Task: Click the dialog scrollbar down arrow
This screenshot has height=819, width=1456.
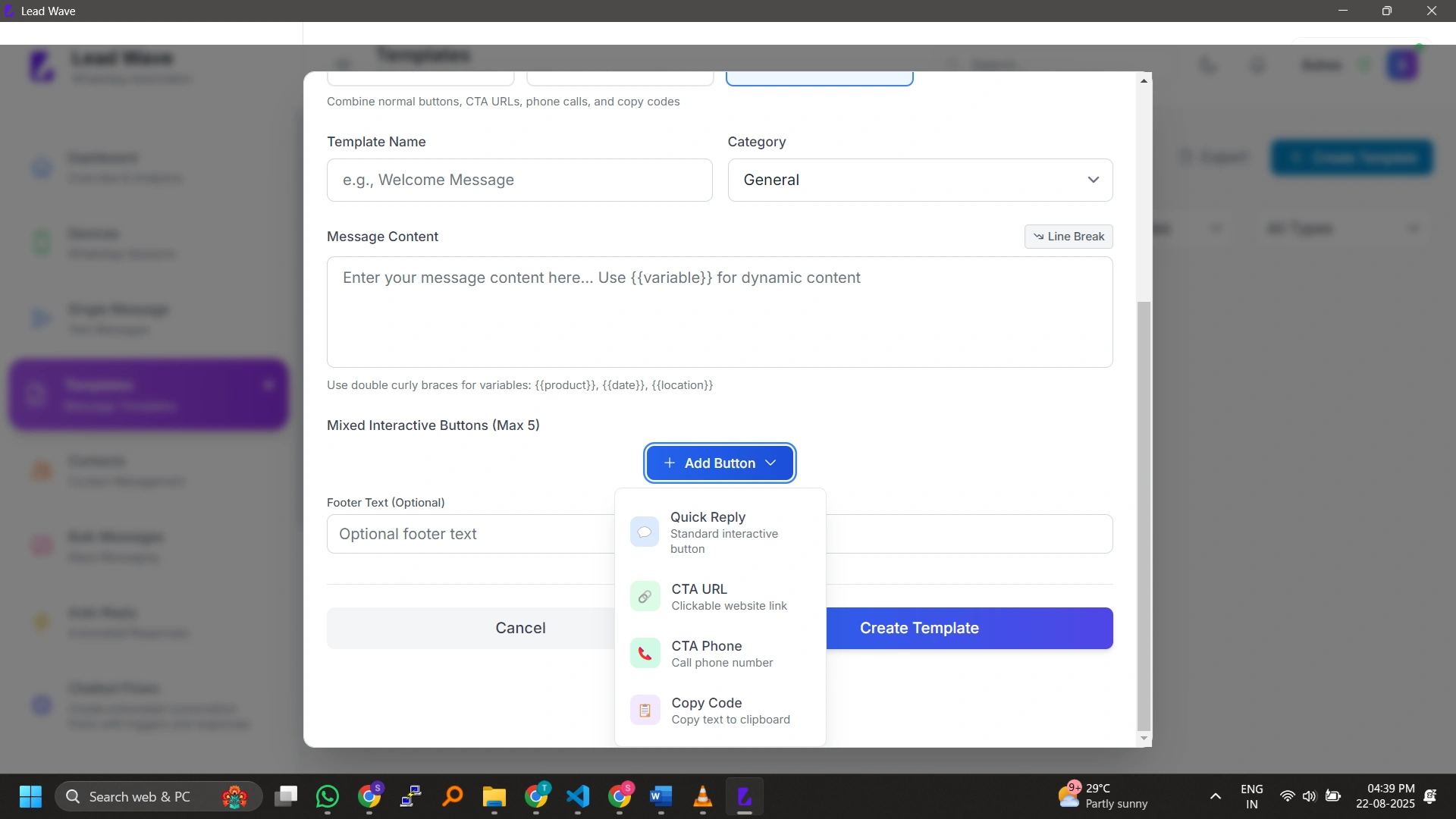Action: [1144, 739]
